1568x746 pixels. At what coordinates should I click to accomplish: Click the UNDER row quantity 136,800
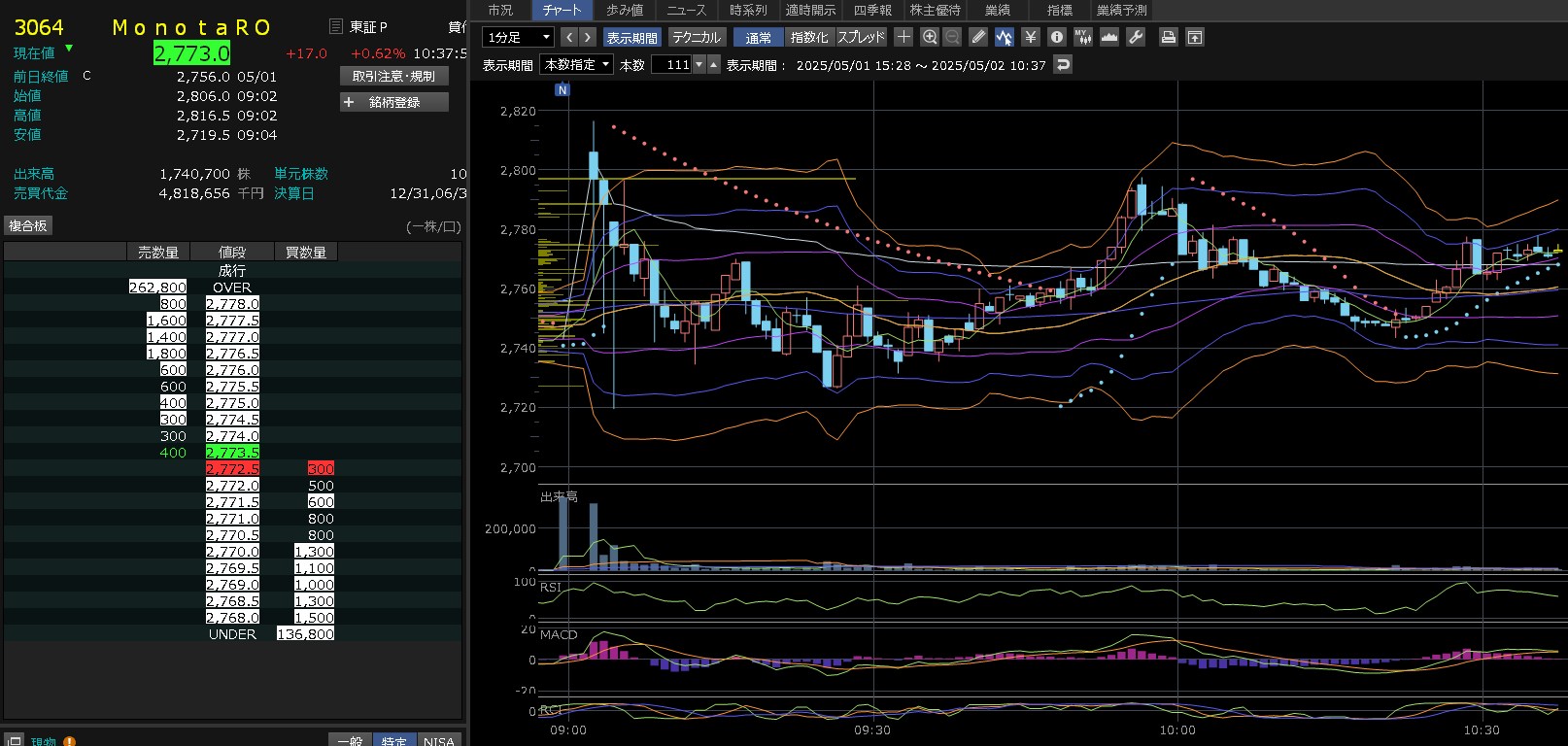click(x=305, y=634)
